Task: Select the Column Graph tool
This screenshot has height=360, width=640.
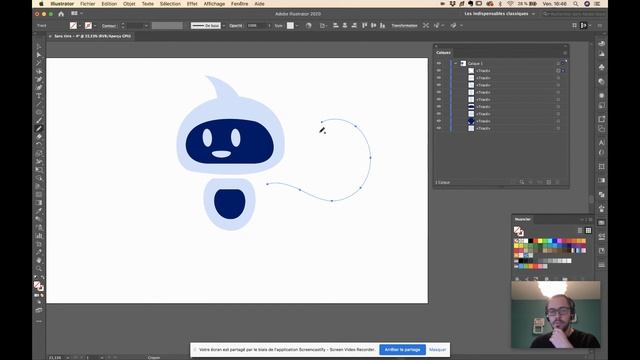Action: click(x=39, y=236)
